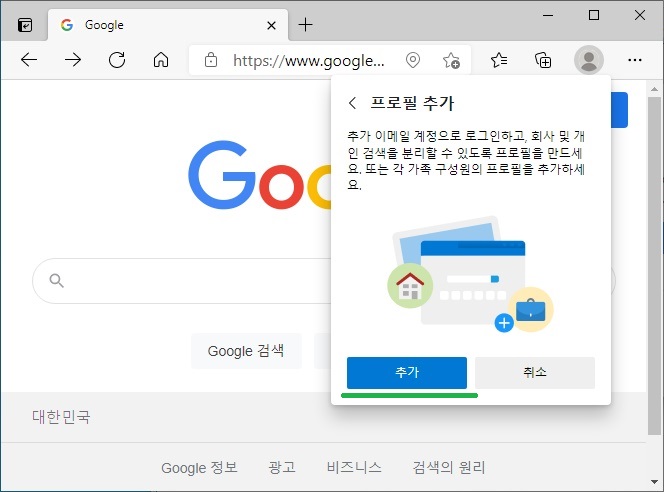Close the Google tab
The image size is (664, 492).
coord(271,25)
